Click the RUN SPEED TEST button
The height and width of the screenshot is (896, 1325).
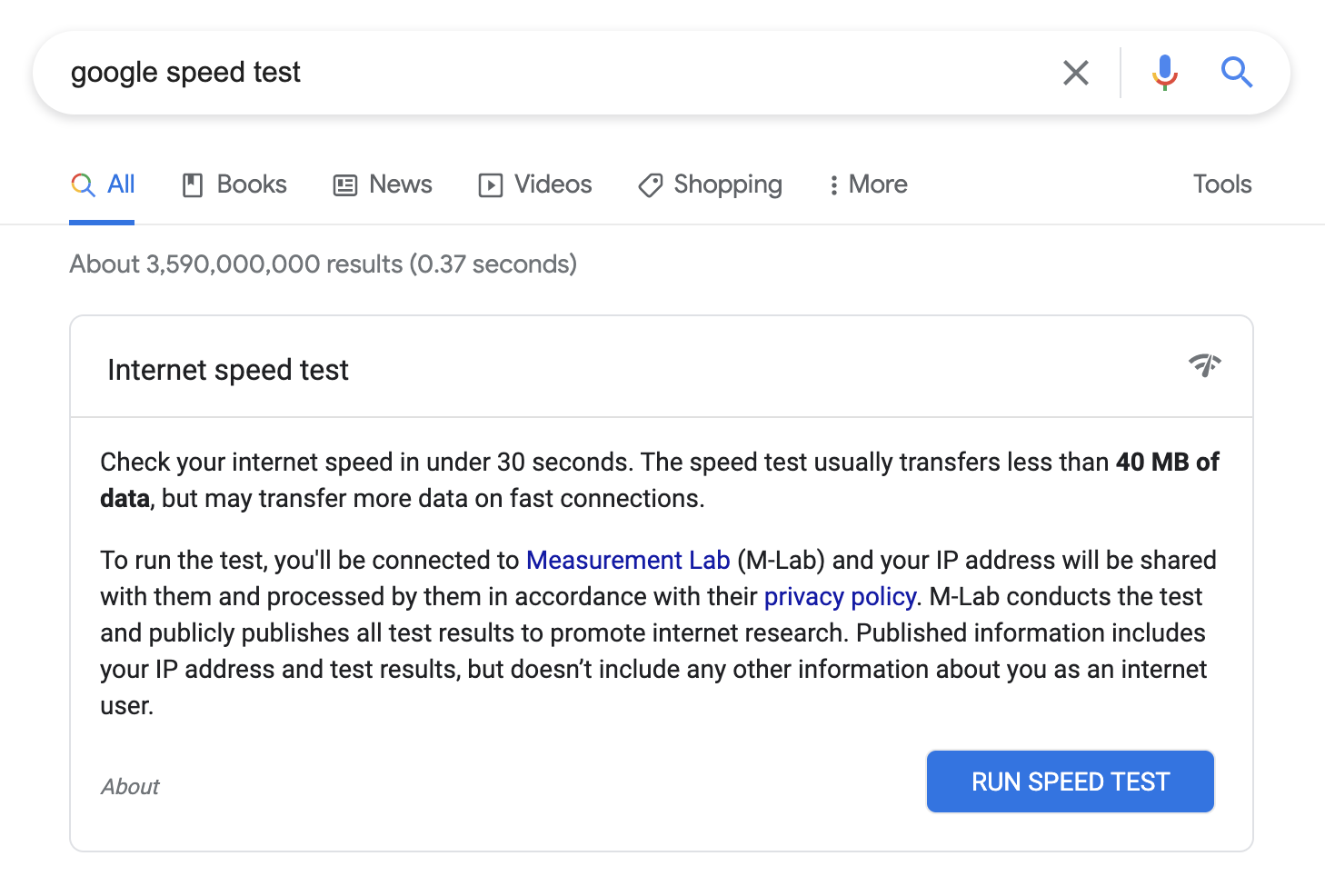pos(1071,782)
